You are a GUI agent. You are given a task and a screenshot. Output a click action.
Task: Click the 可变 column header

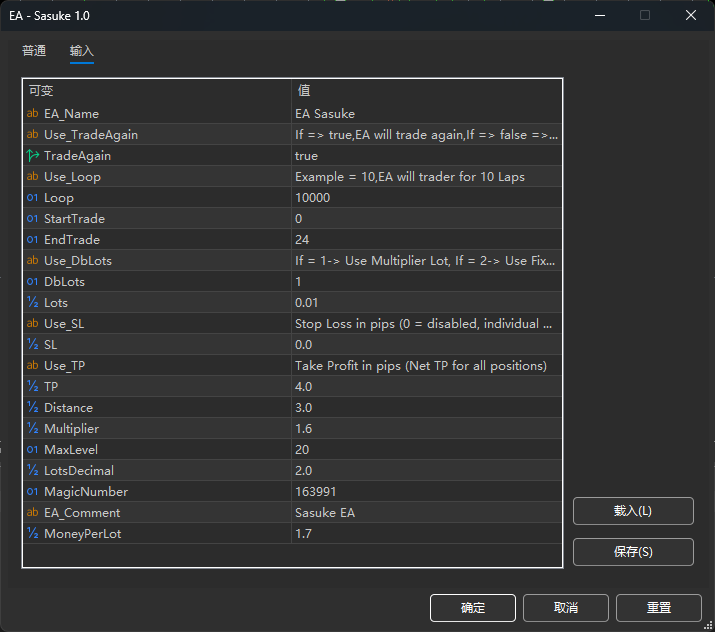tap(156, 91)
